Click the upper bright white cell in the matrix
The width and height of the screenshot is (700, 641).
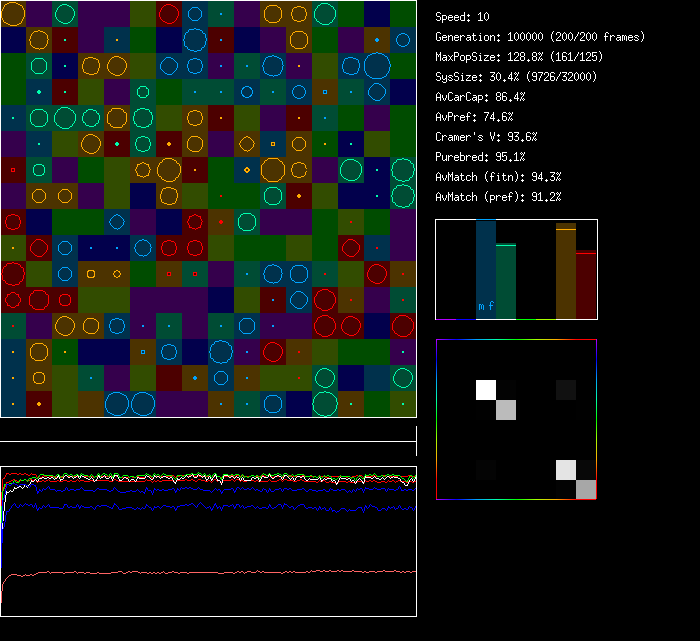click(486, 390)
